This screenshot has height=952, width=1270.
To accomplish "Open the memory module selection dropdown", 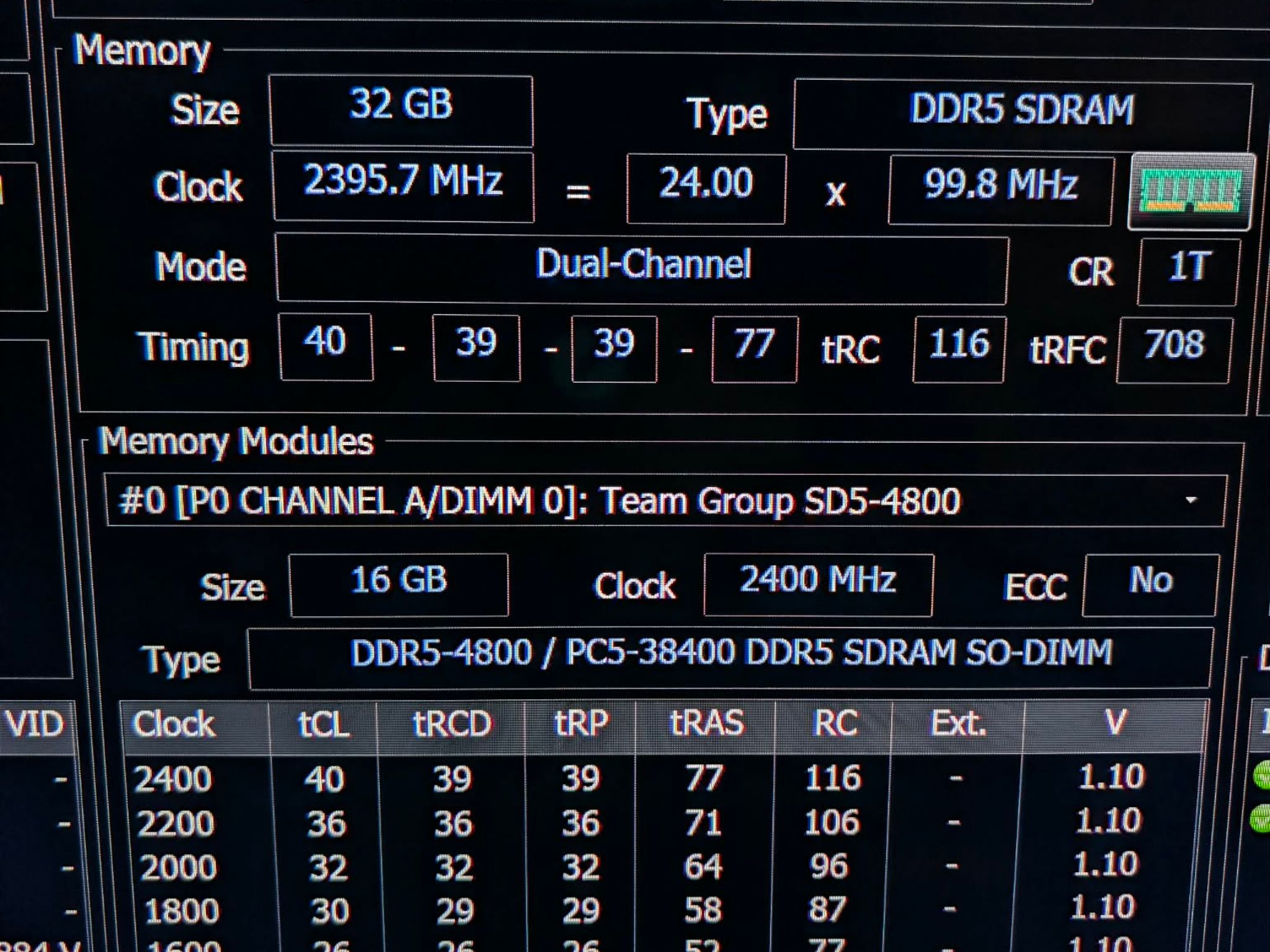I will (665, 501).
